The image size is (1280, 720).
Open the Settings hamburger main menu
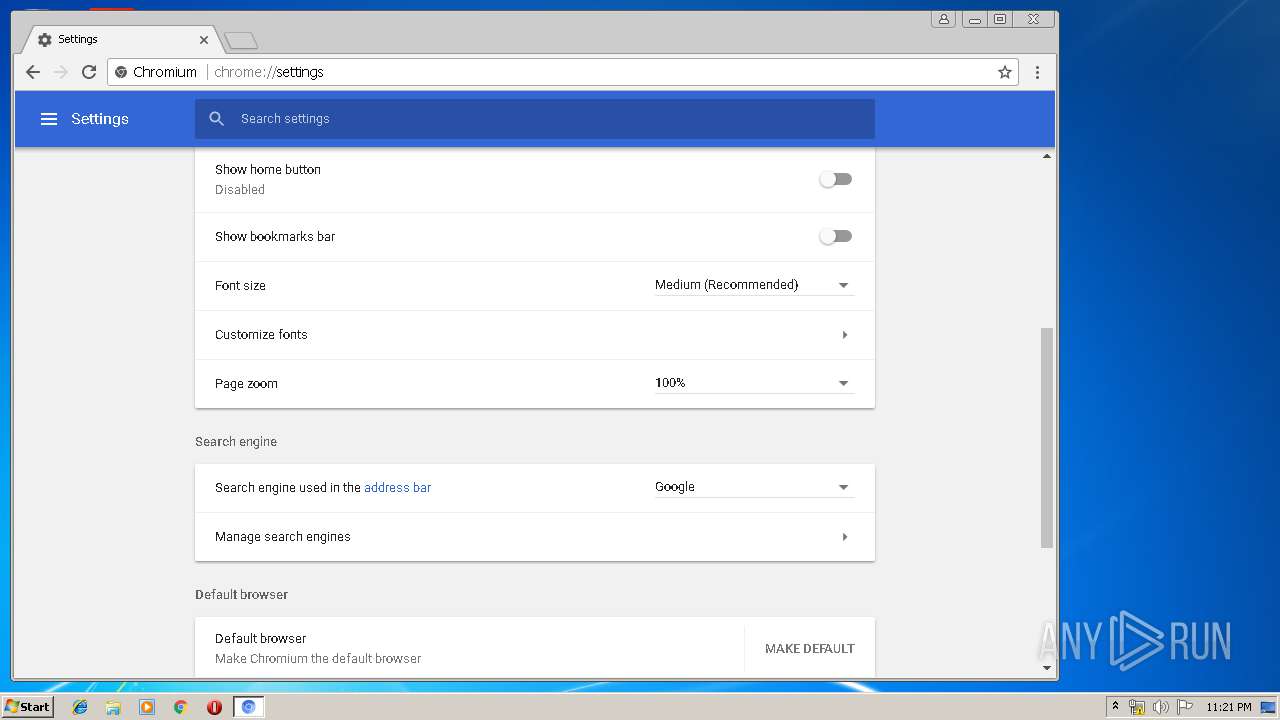click(x=49, y=119)
